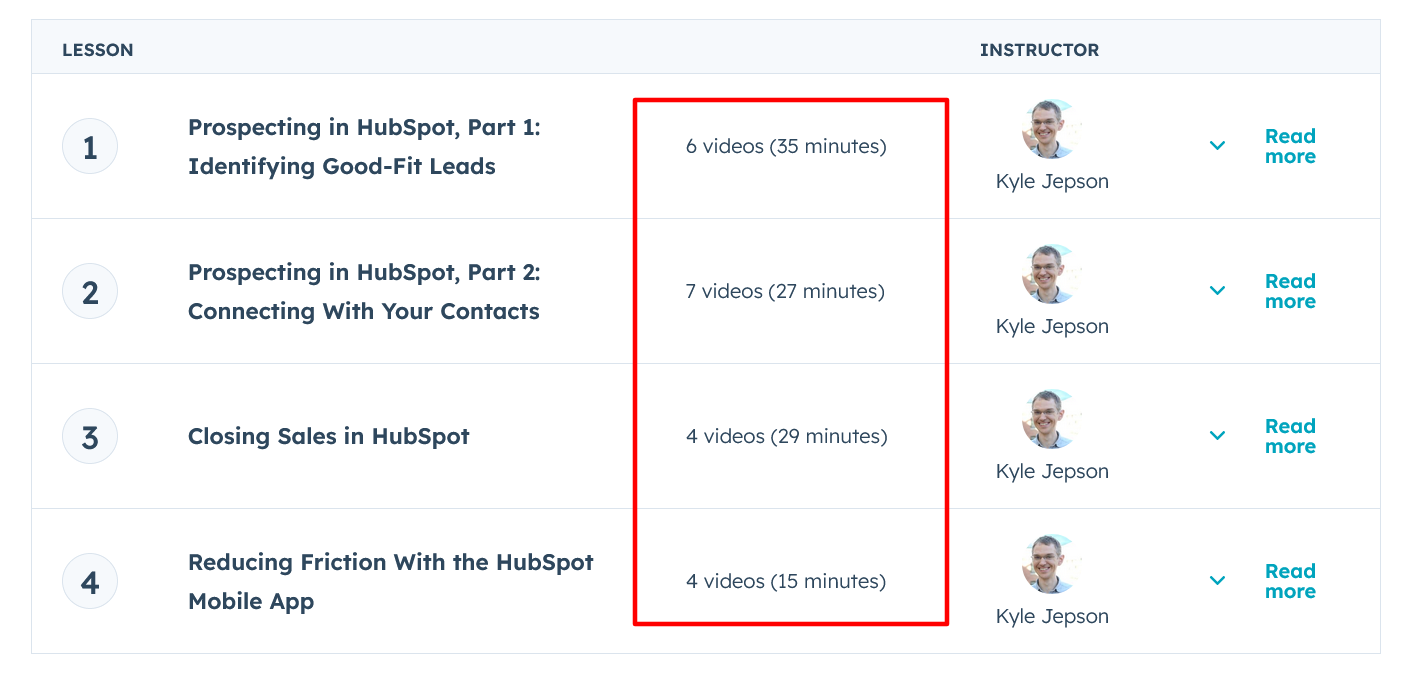Click the instructor photo beside lesson 2
The image size is (1415, 682).
tap(1052, 273)
